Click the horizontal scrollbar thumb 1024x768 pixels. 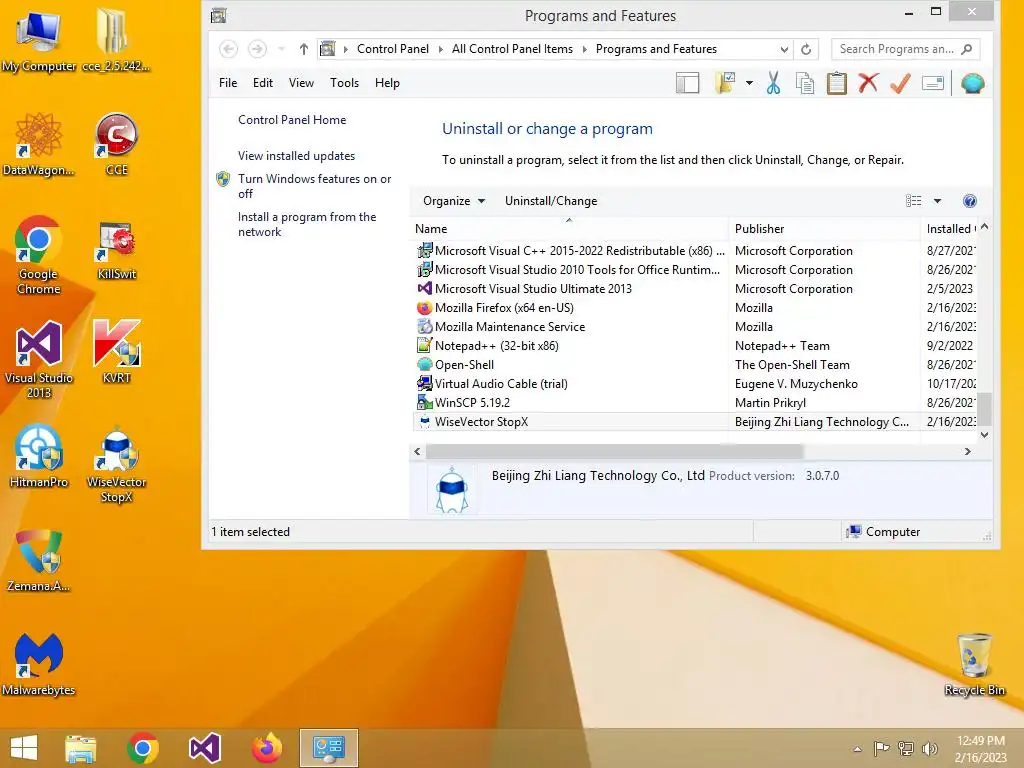click(614, 451)
